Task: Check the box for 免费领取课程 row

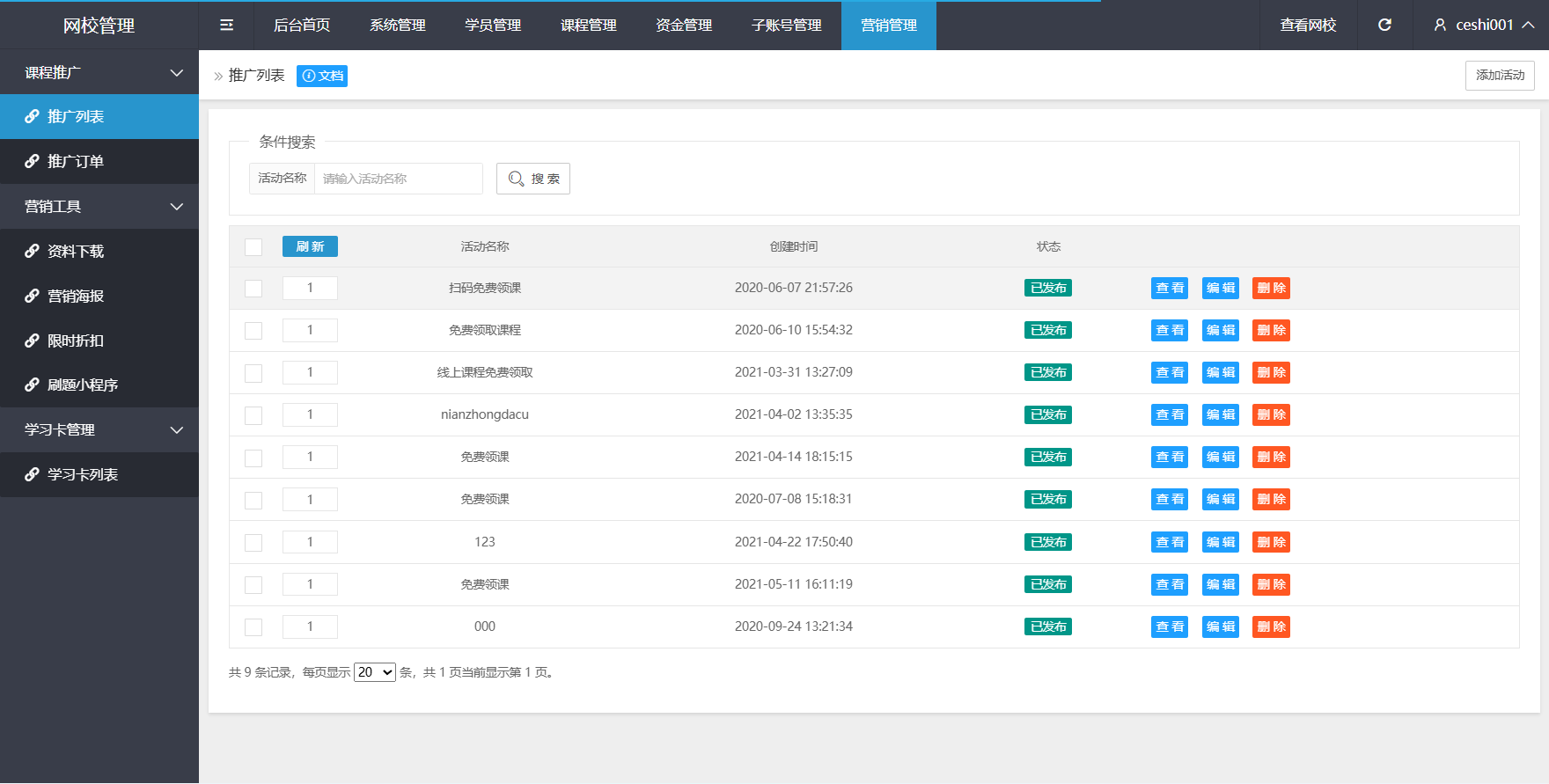Action: (253, 331)
